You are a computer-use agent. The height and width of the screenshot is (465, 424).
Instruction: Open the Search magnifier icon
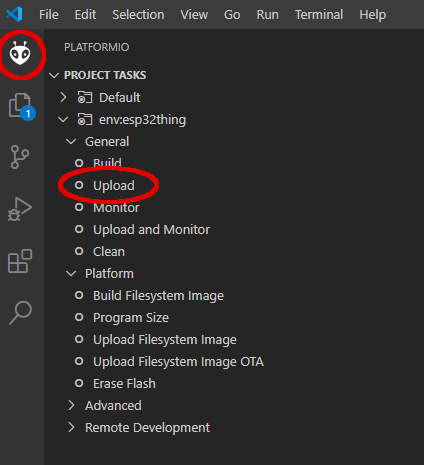(x=20, y=313)
